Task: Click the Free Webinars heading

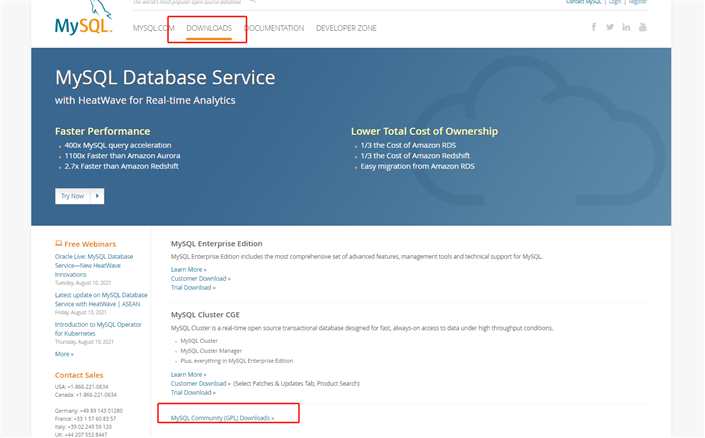Action: 85,244
